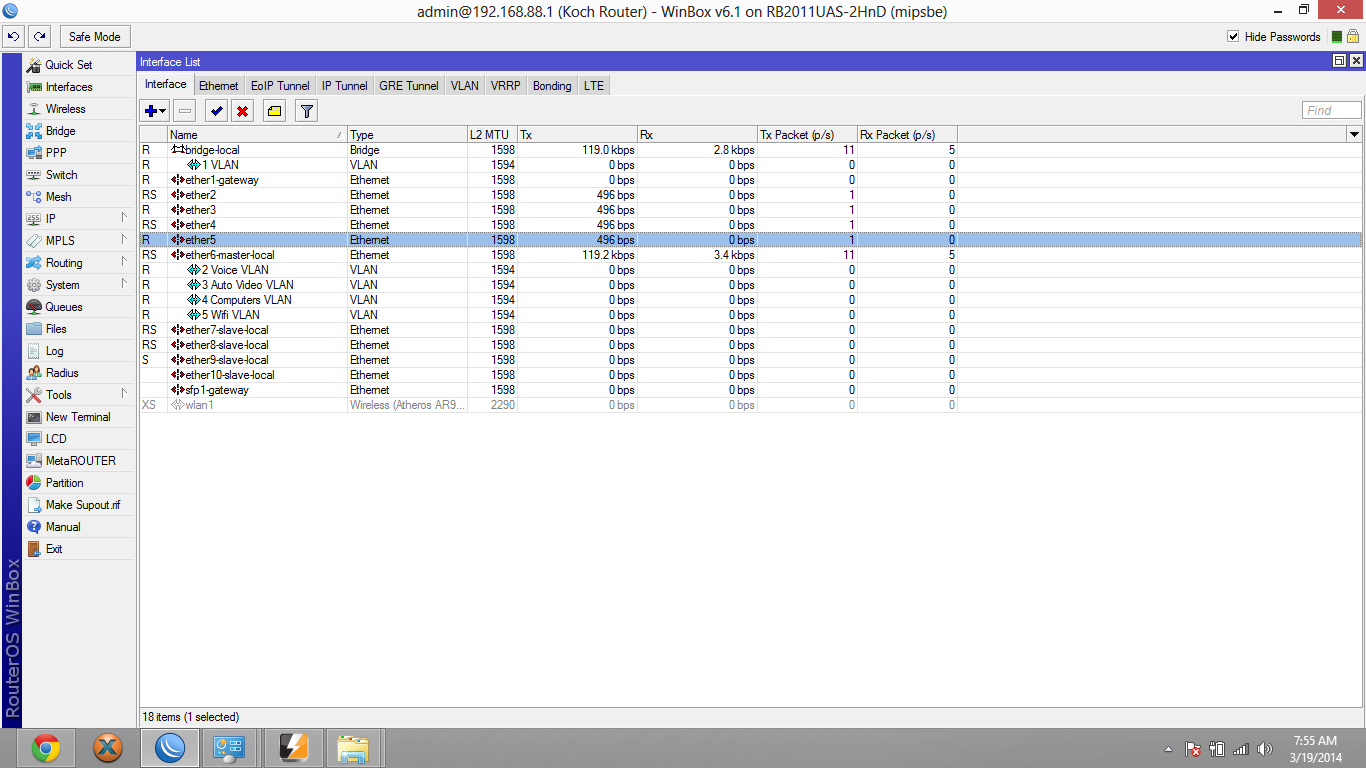
Task: Click the Tx Packet (p/s) column header
Action: tap(807, 135)
